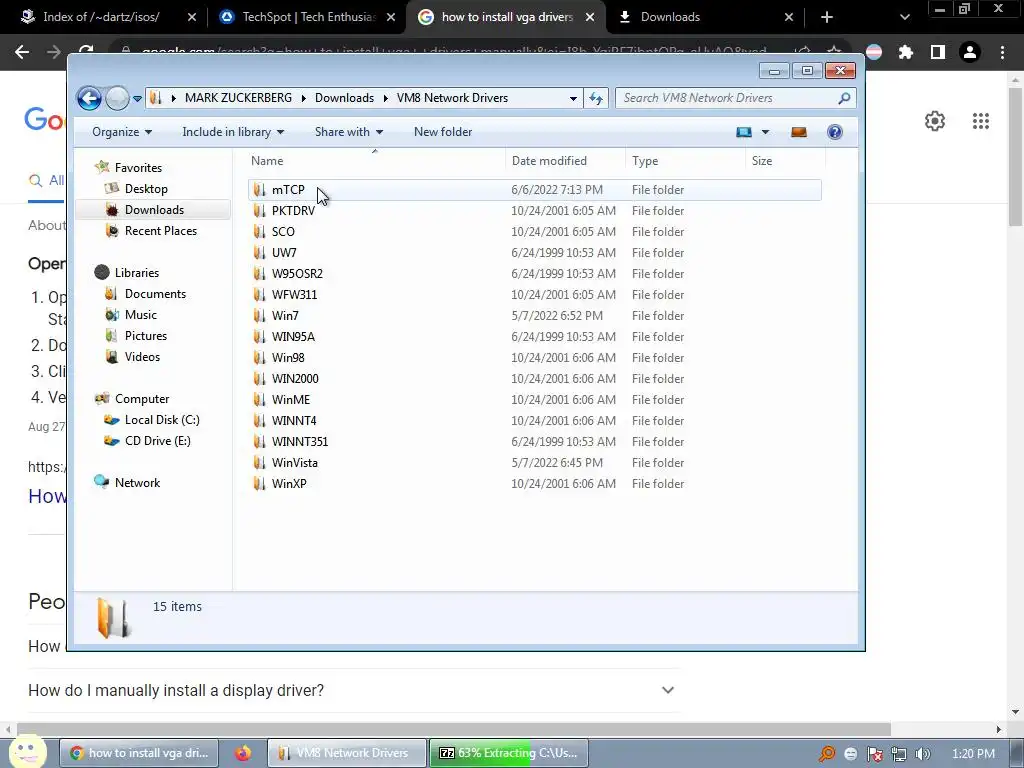Viewport: 1024px width, 768px height.
Task: Click the New folder button
Action: tap(443, 132)
